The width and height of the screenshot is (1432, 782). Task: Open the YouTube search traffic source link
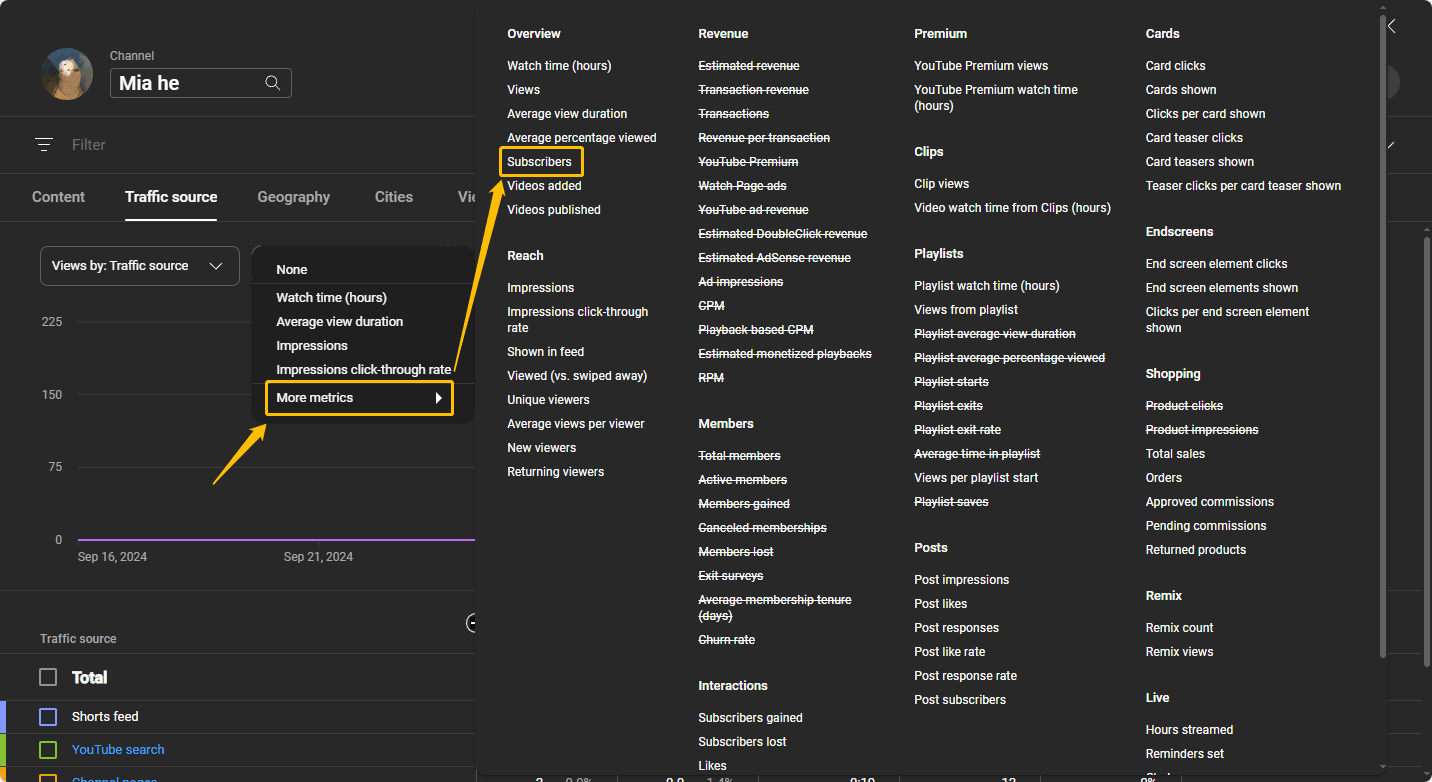[x=118, y=750]
